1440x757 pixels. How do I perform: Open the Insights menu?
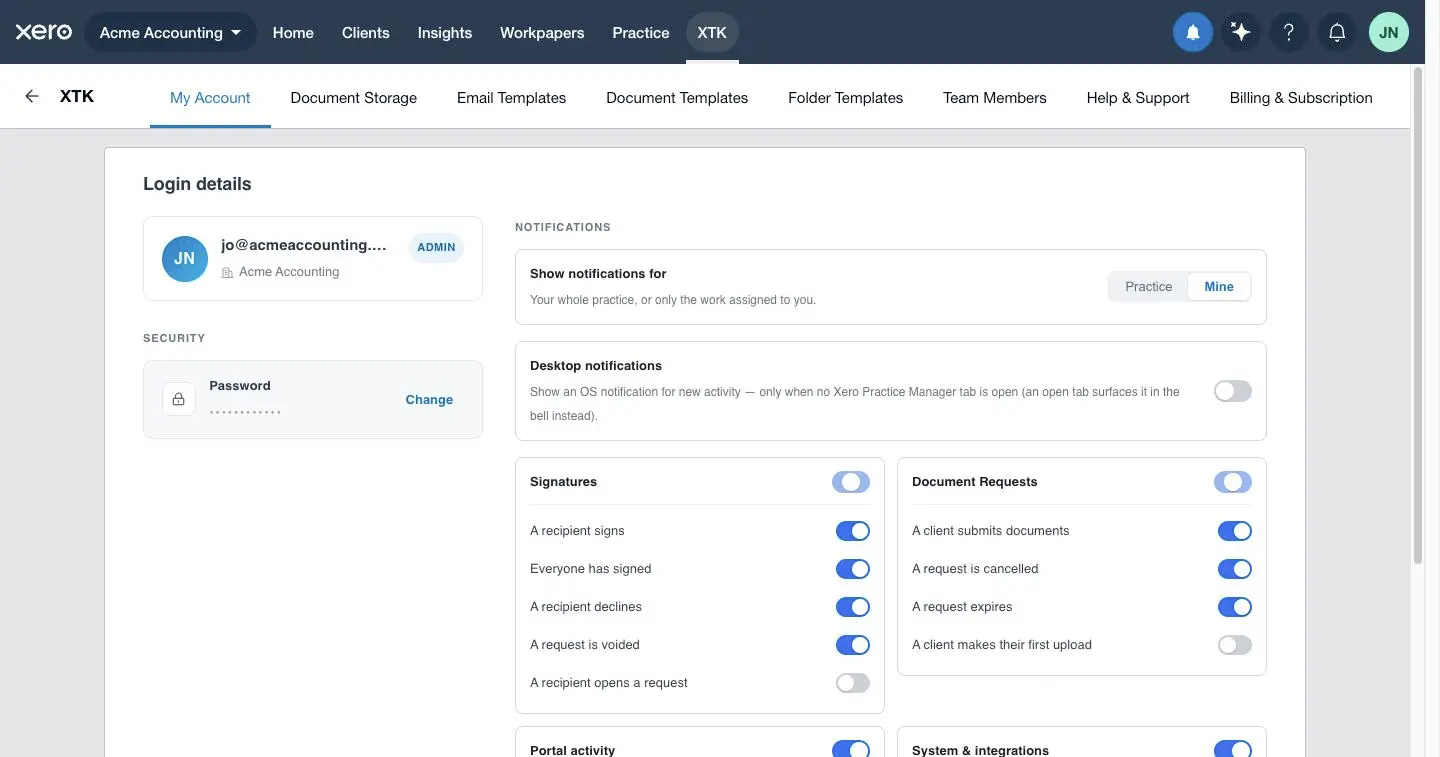(445, 32)
